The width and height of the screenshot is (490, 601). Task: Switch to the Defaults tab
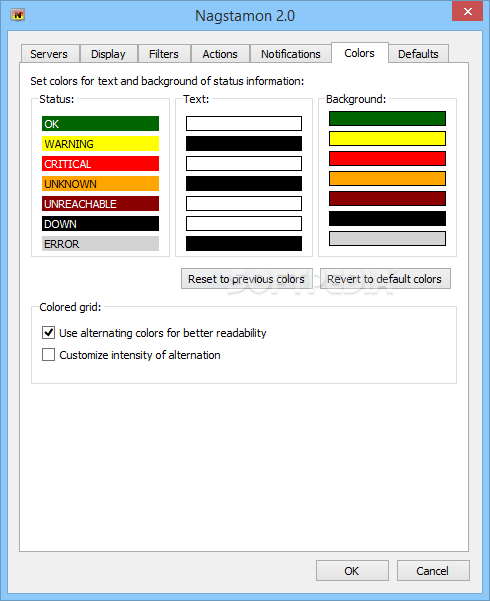click(418, 54)
